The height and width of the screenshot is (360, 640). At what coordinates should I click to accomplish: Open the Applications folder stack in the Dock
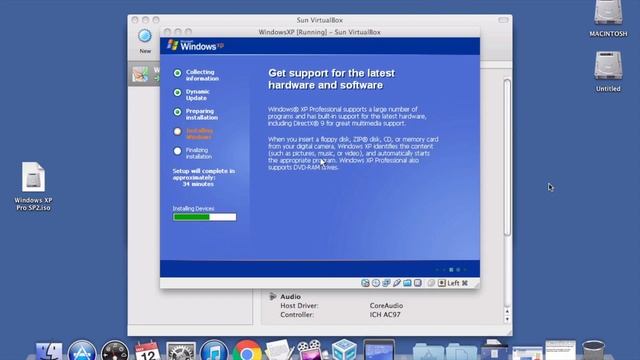pos(428,352)
